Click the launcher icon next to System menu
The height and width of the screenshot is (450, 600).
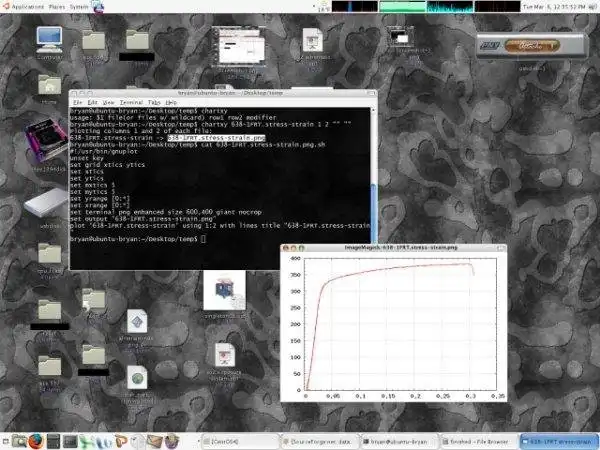tap(98, 7)
